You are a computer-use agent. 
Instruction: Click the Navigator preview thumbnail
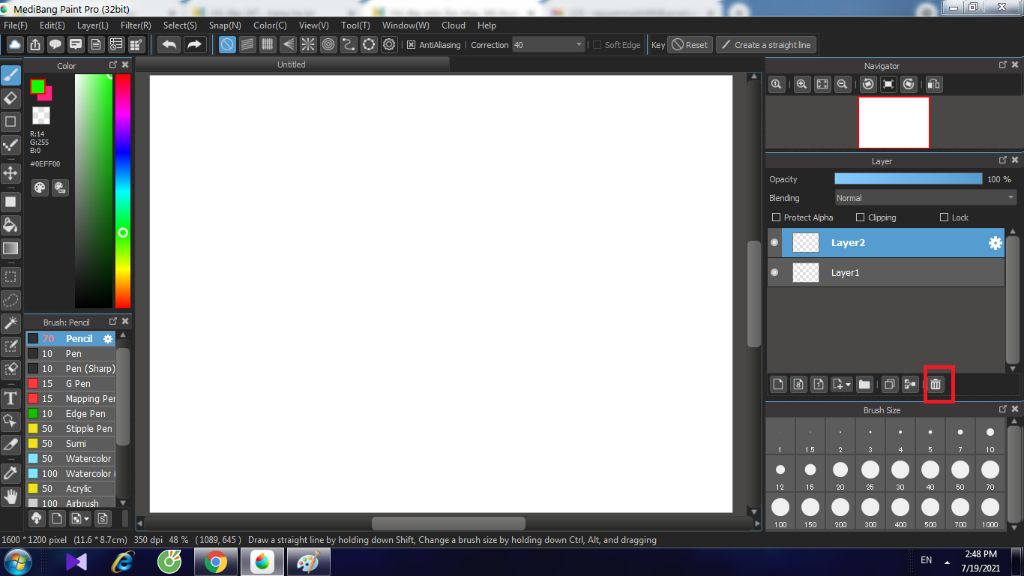point(893,123)
